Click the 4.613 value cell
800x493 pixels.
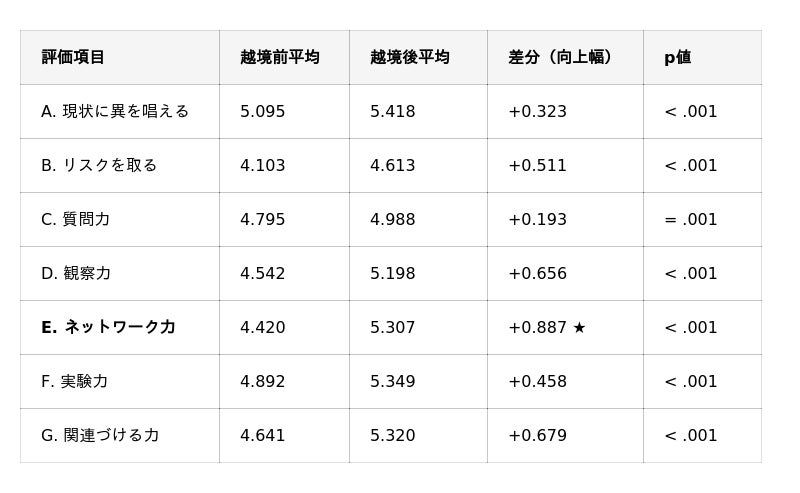pyautogui.click(x=393, y=166)
